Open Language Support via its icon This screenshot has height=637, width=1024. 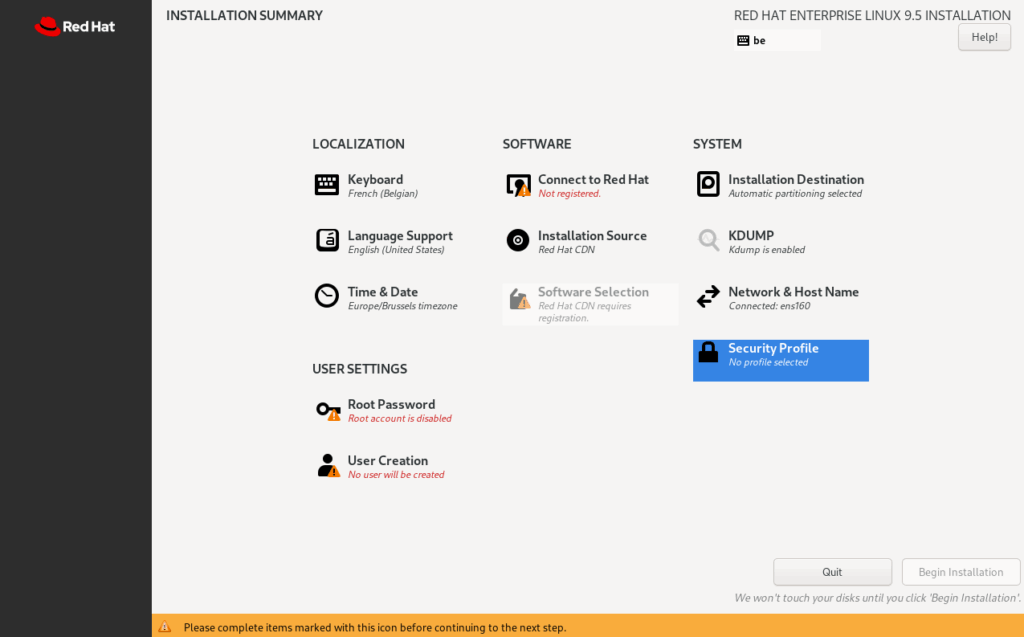pyautogui.click(x=327, y=241)
